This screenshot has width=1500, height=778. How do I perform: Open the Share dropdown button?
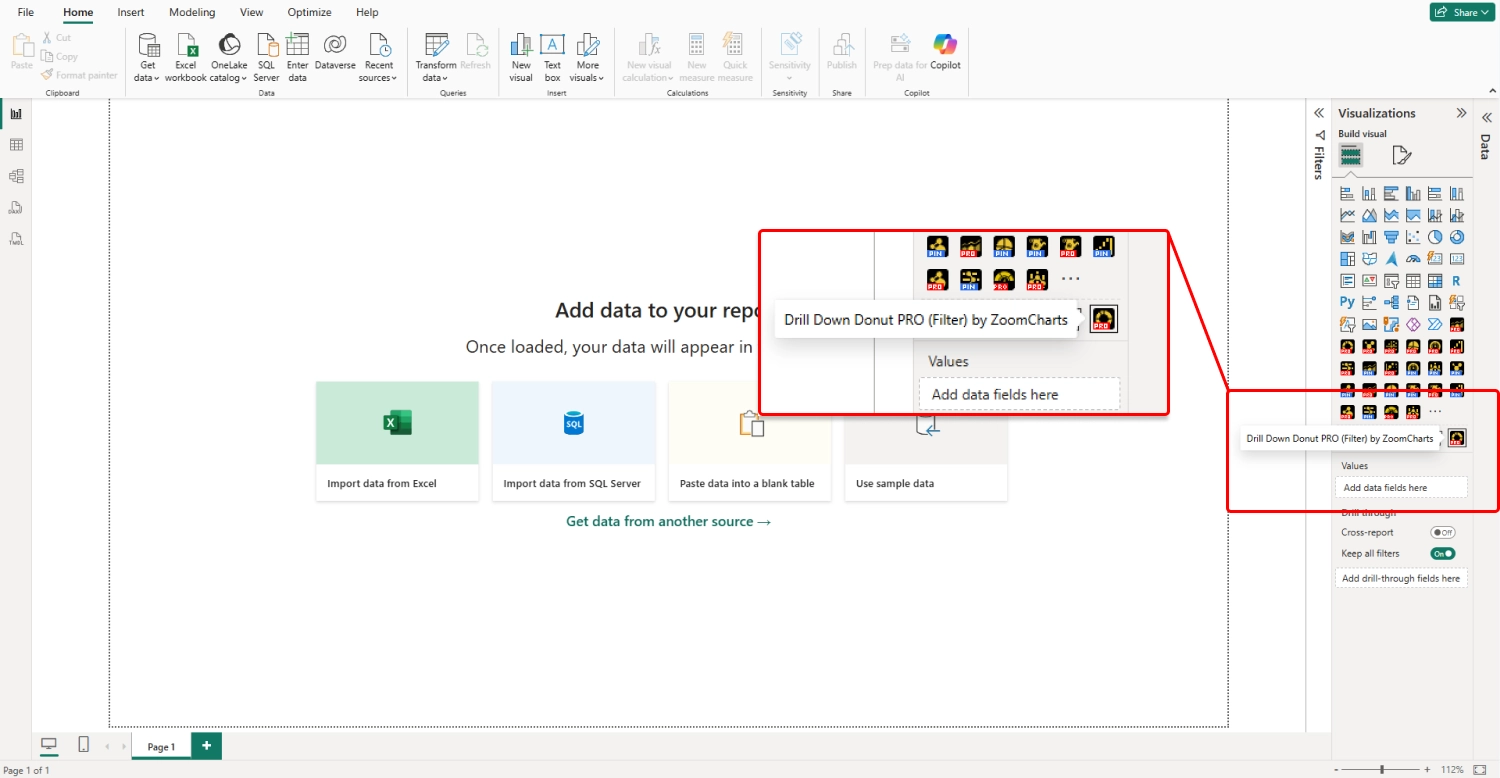tap(1463, 12)
